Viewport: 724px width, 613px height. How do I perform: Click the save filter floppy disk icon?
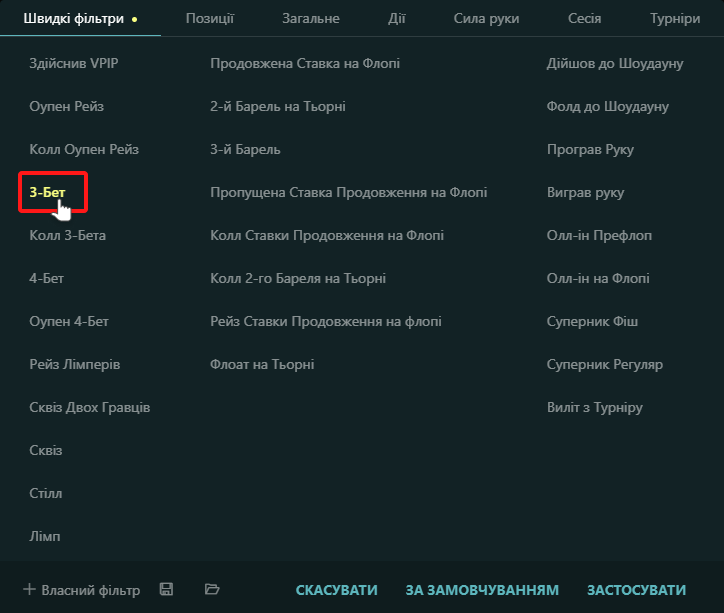tap(166, 589)
